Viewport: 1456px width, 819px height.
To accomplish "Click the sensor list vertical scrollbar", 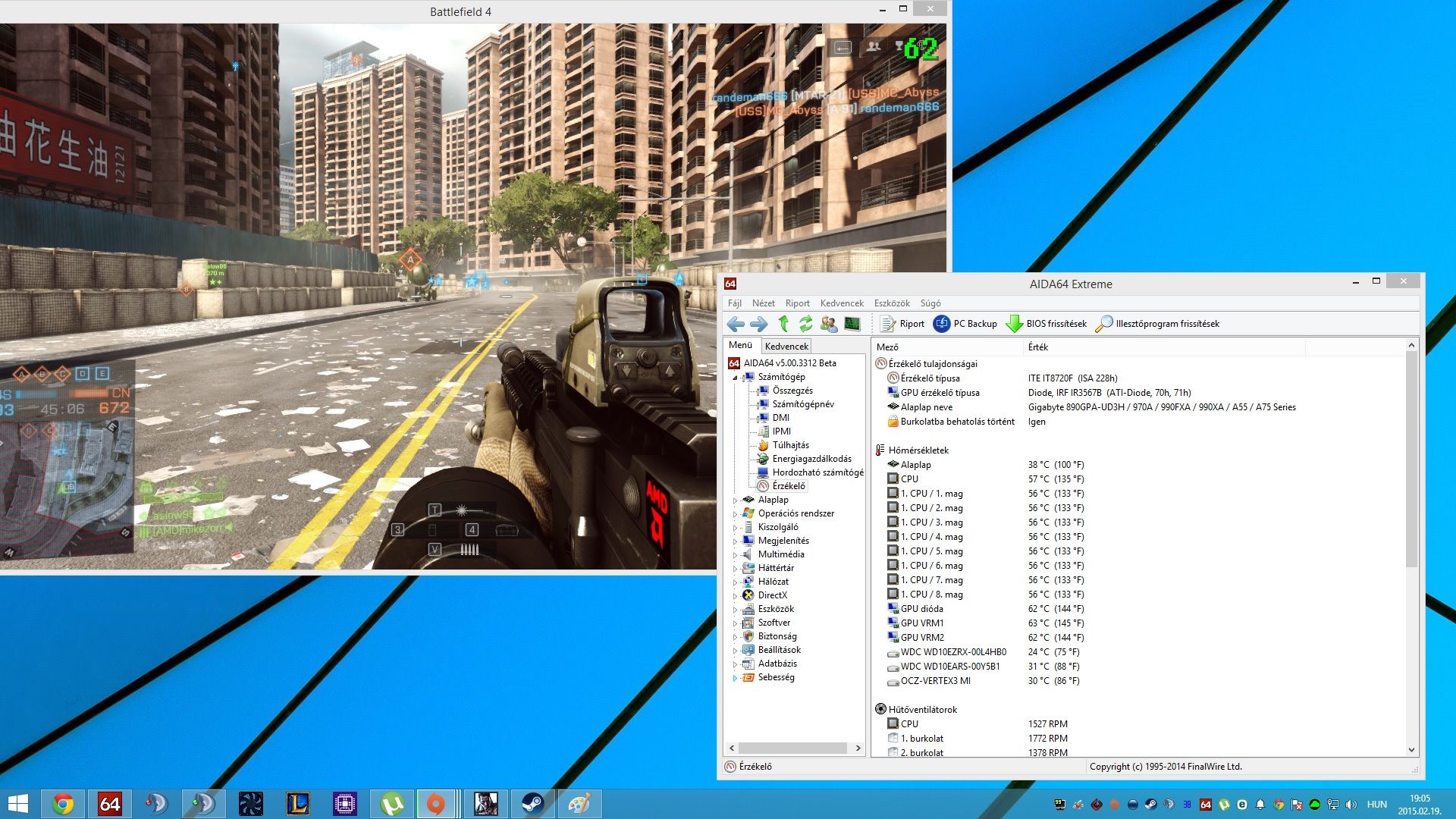I will [x=1411, y=460].
